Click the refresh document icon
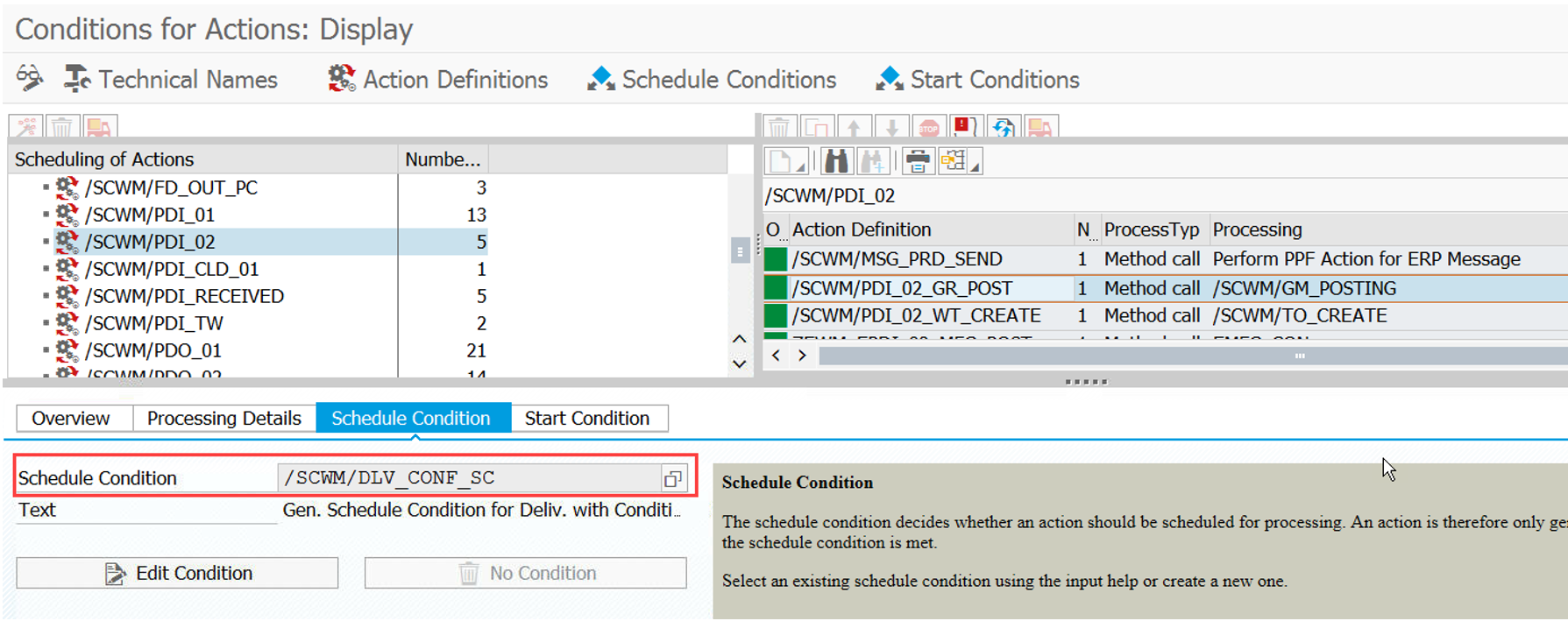The height and width of the screenshot is (621, 1568). (x=1003, y=127)
